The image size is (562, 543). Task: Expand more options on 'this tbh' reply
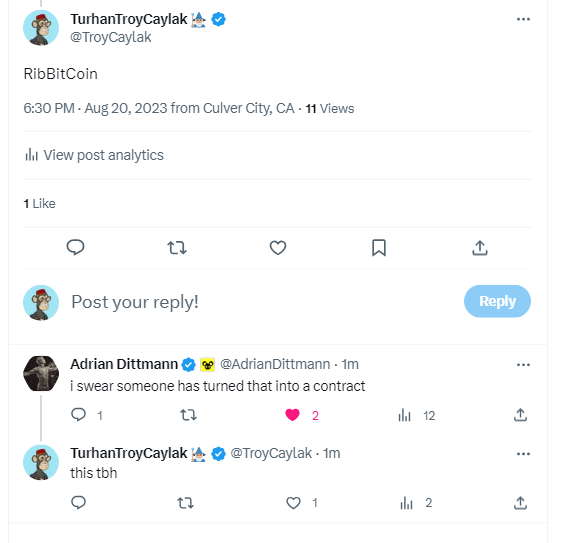523,454
